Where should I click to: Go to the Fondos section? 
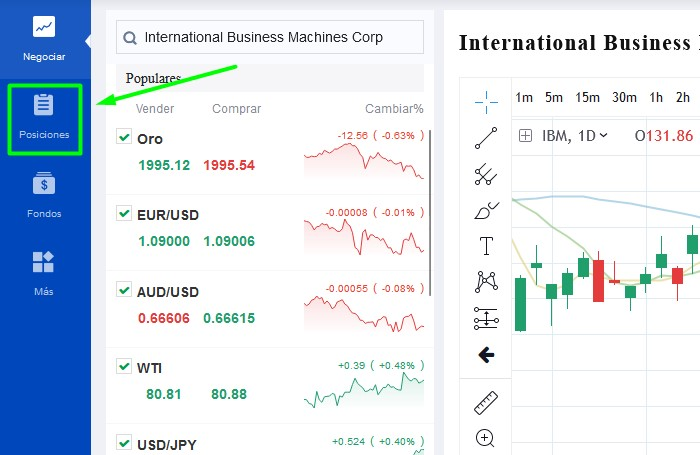pyautogui.click(x=44, y=196)
